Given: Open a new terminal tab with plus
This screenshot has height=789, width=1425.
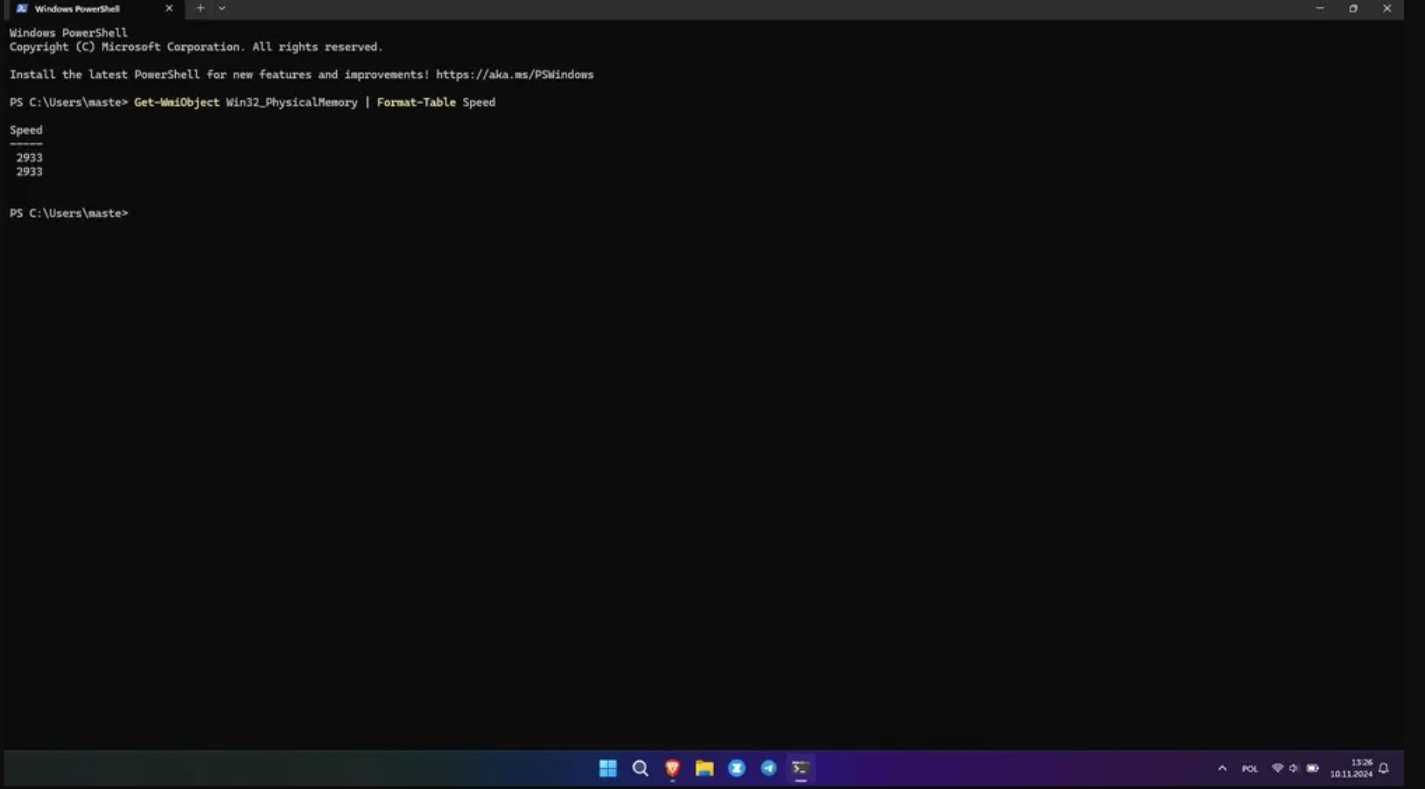Looking at the screenshot, I should [200, 8].
